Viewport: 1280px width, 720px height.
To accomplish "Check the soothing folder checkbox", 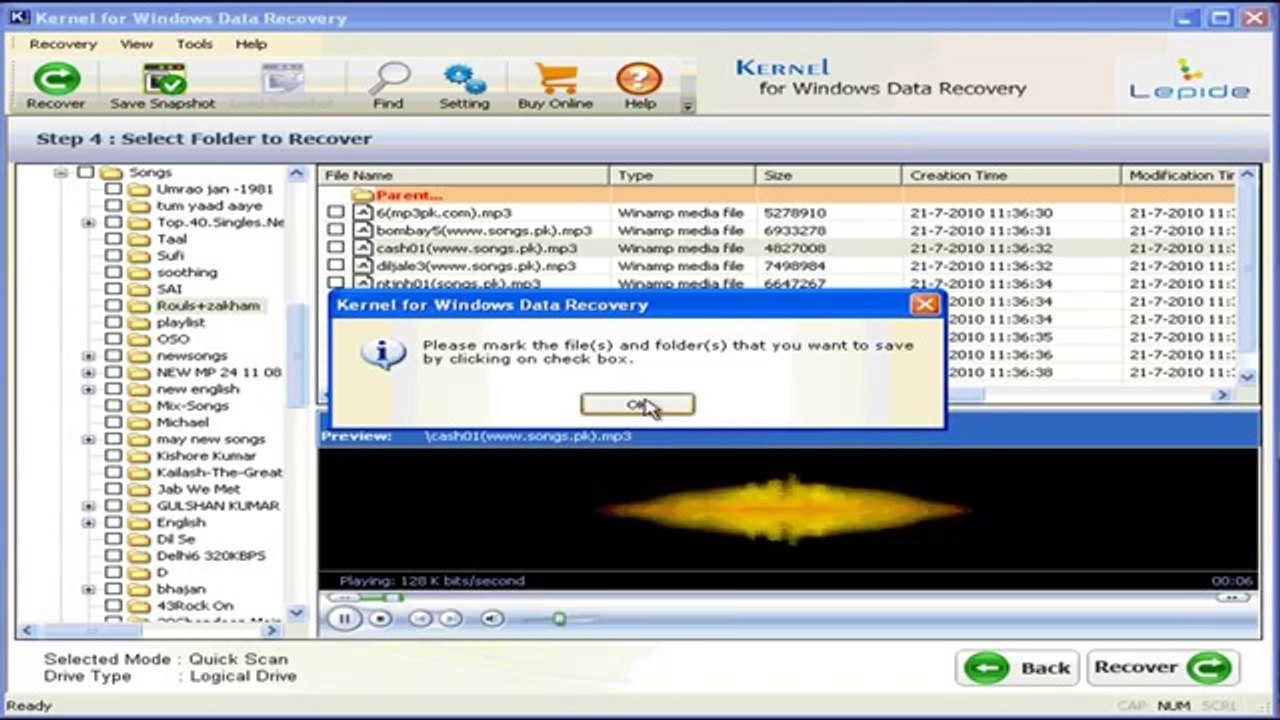I will (113, 272).
